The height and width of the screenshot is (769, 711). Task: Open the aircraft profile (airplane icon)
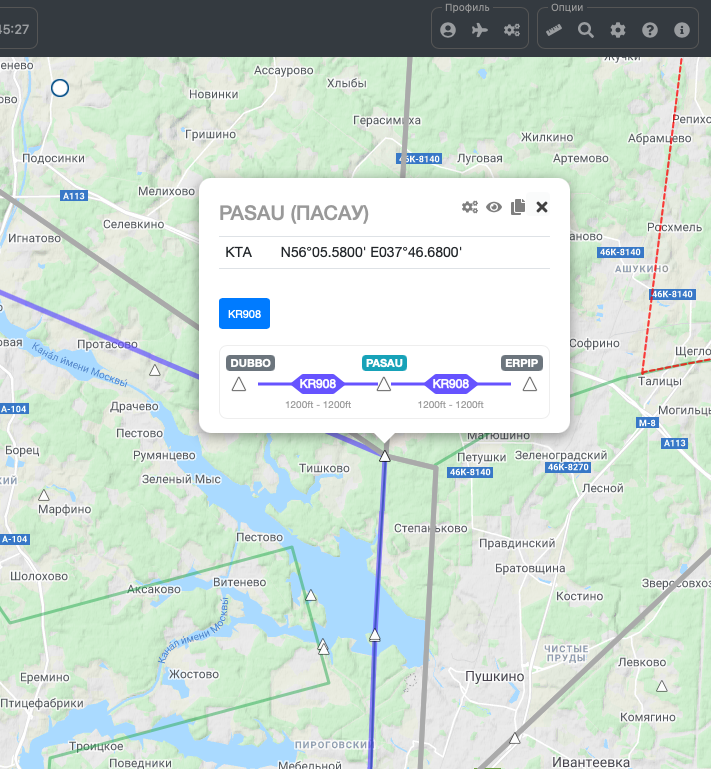(480, 30)
